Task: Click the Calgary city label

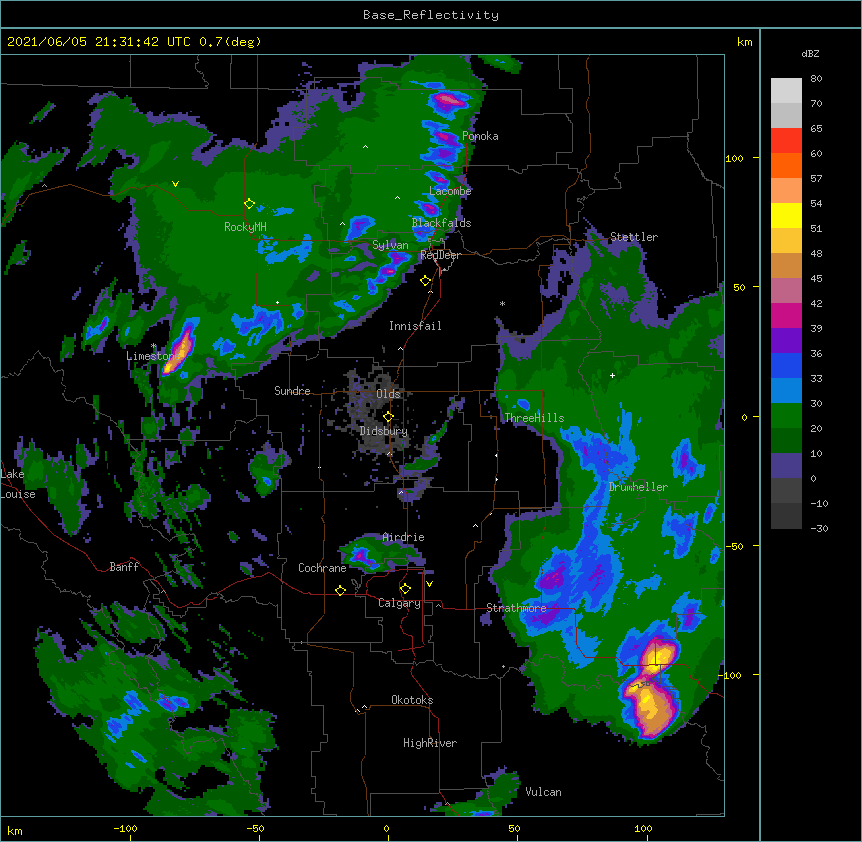Action: [399, 603]
